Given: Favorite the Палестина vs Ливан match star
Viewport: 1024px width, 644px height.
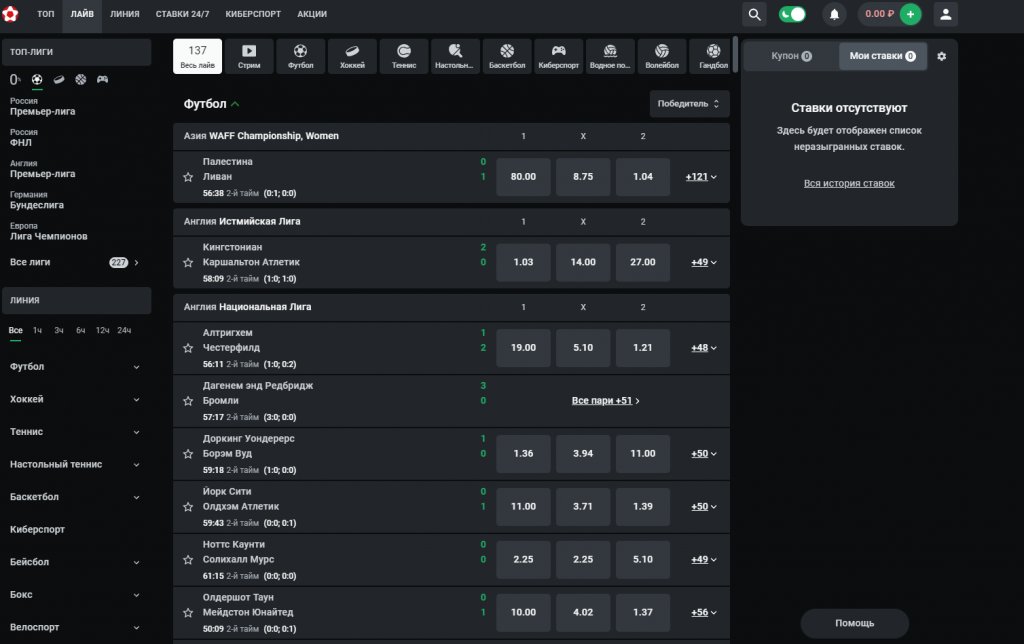Looking at the screenshot, I should coord(188,177).
